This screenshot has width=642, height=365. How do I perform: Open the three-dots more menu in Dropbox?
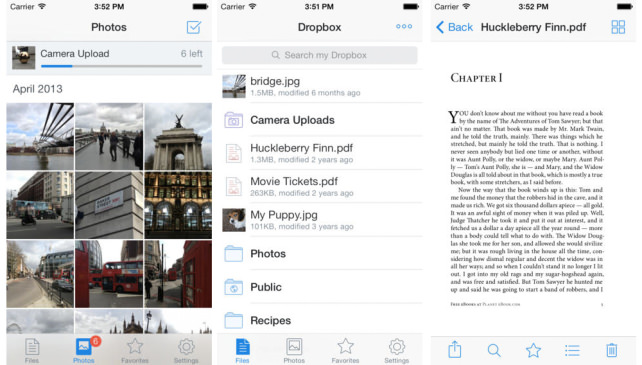click(x=404, y=27)
